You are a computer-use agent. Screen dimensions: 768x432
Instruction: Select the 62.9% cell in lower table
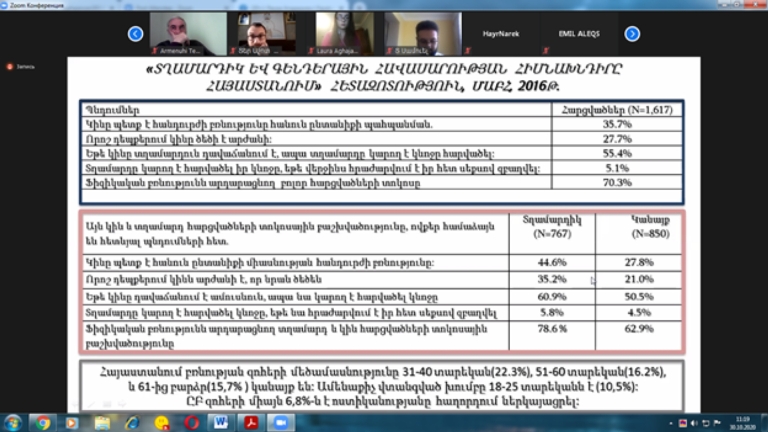click(639, 336)
